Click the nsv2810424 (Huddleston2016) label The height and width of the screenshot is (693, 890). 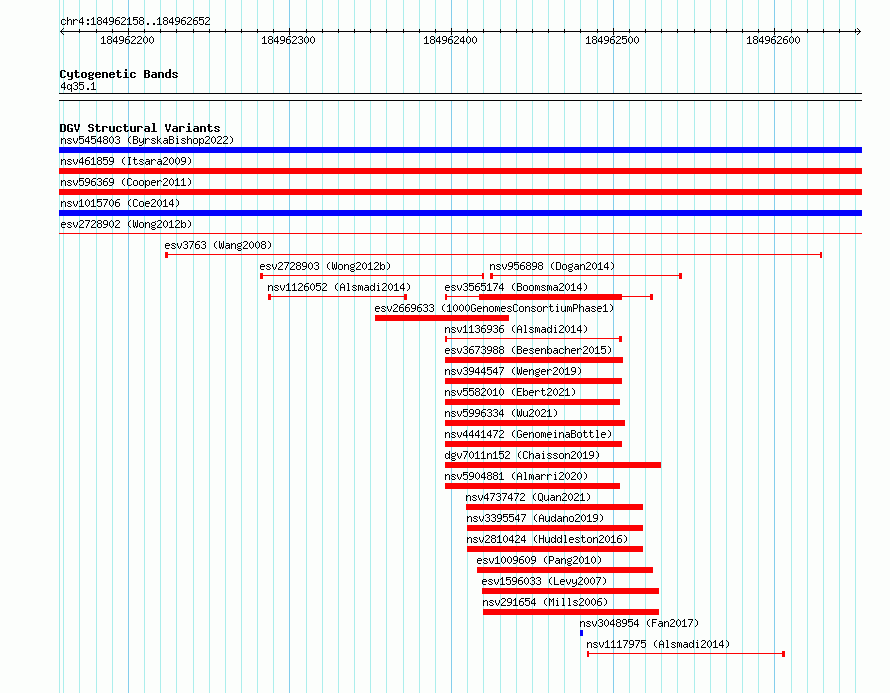pos(548,539)
